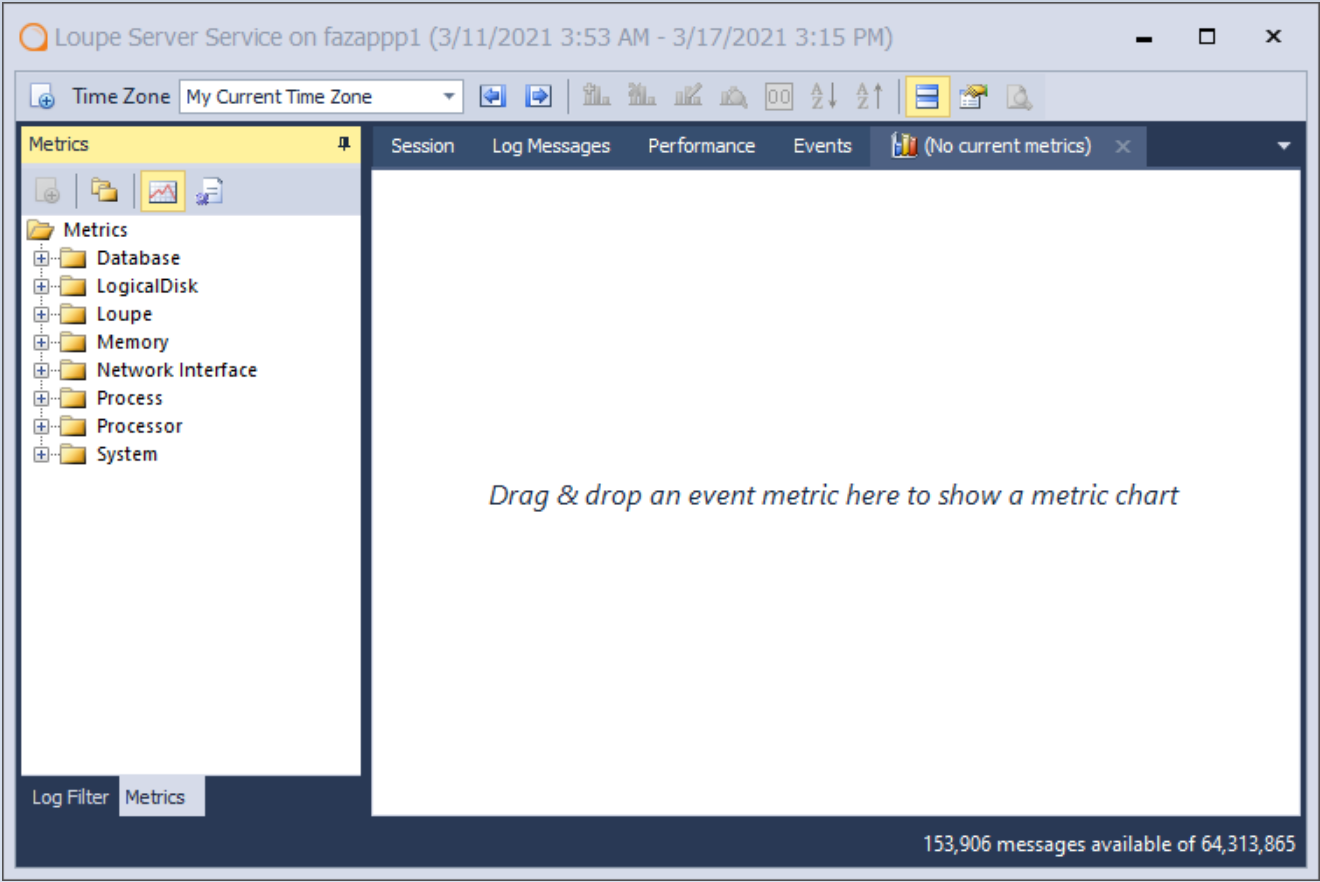This screenshot has height=882, width=1320.
Task: Select the root Metrics folder in the tree
Action: [78, 230]
